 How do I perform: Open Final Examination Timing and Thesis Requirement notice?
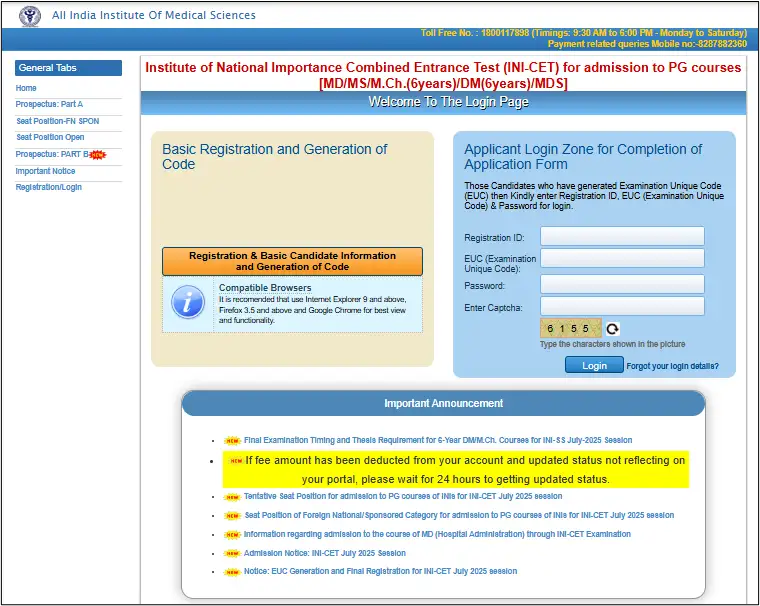point(438,440)
